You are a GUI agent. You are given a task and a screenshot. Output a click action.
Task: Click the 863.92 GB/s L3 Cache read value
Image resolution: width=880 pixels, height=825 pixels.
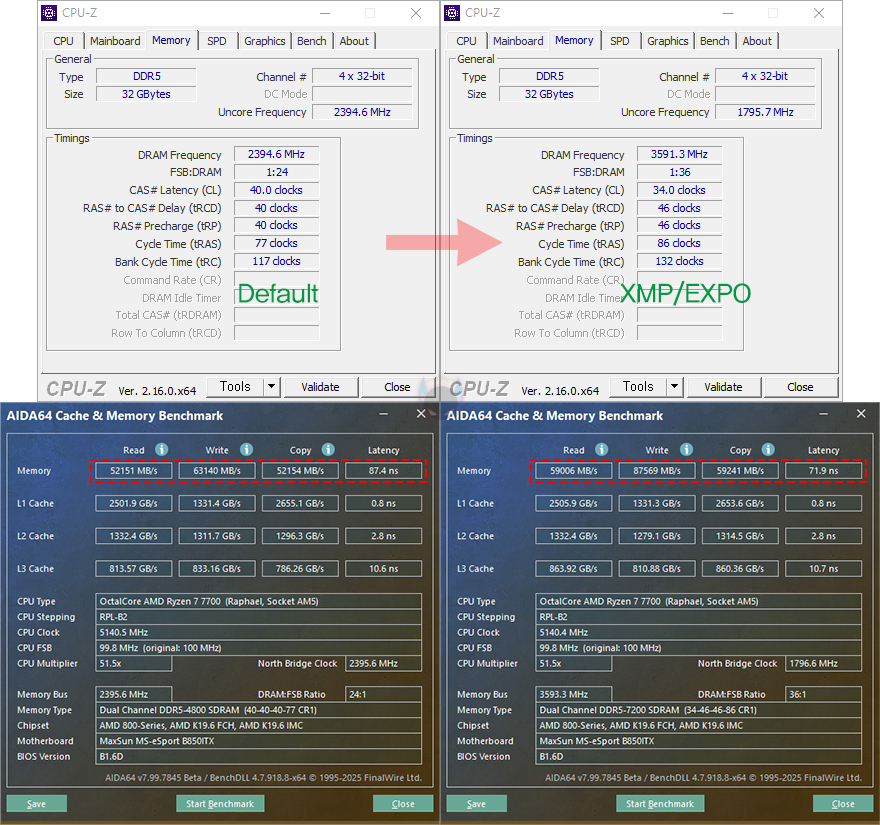574,569
